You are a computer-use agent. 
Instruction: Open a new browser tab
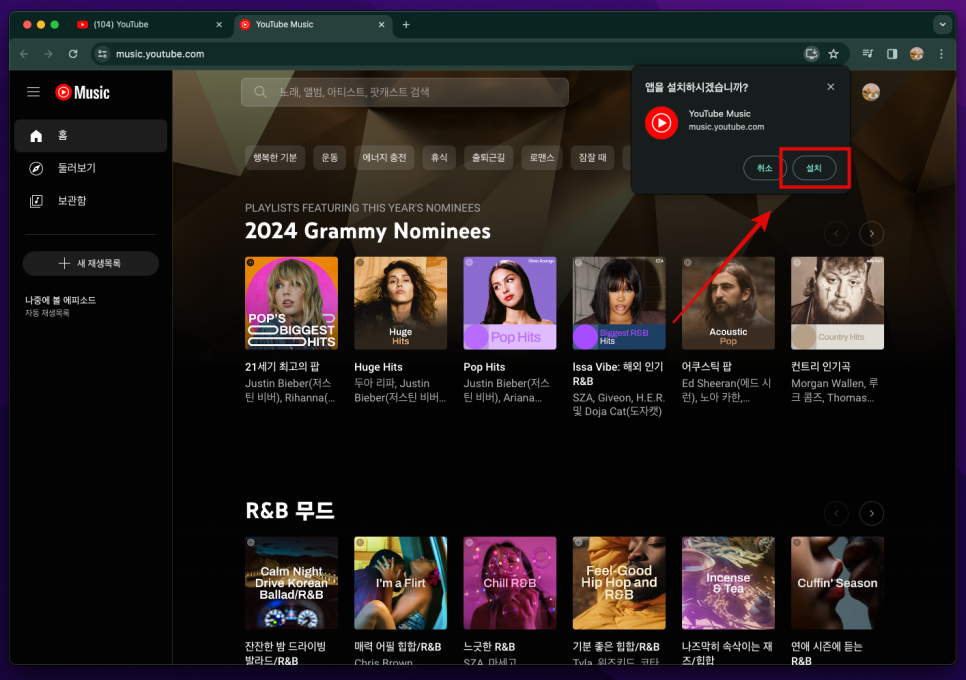point(406,25)
